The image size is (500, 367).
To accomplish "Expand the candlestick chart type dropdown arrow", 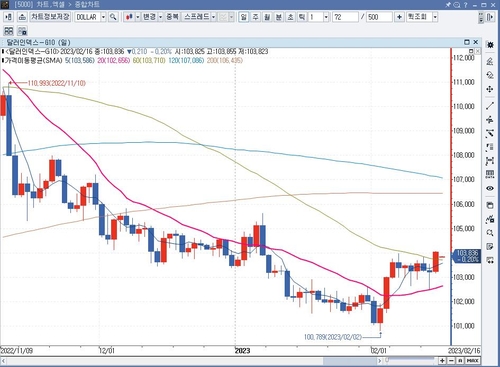I will (138, 17).
